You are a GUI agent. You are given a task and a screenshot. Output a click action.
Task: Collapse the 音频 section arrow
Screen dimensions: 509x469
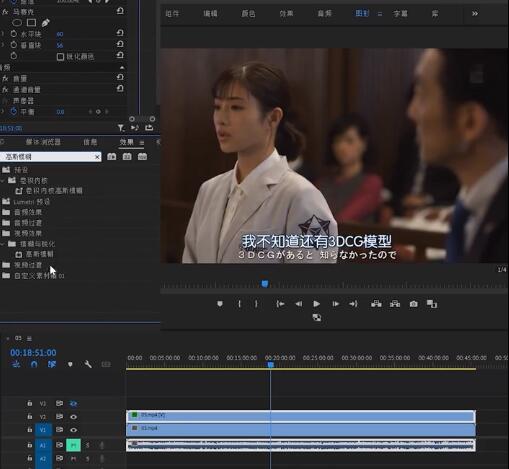(122, 68)
